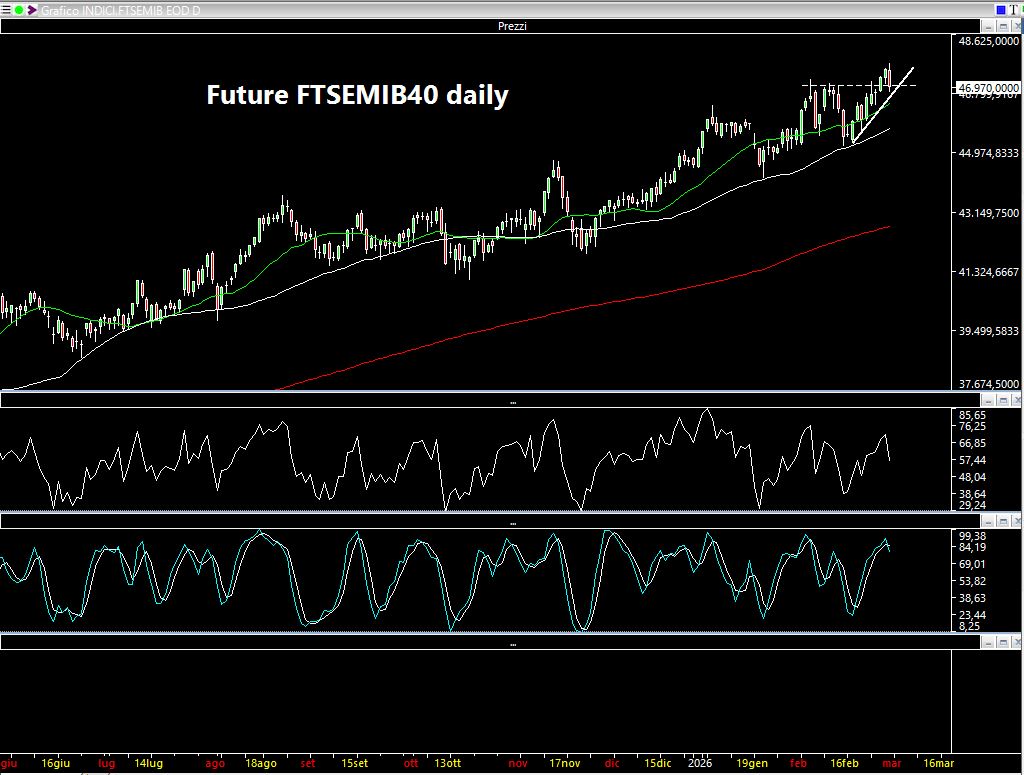The image size is (1024, 775).
Task: Maximize the Prezzi panel
Action: [1003, 26]
